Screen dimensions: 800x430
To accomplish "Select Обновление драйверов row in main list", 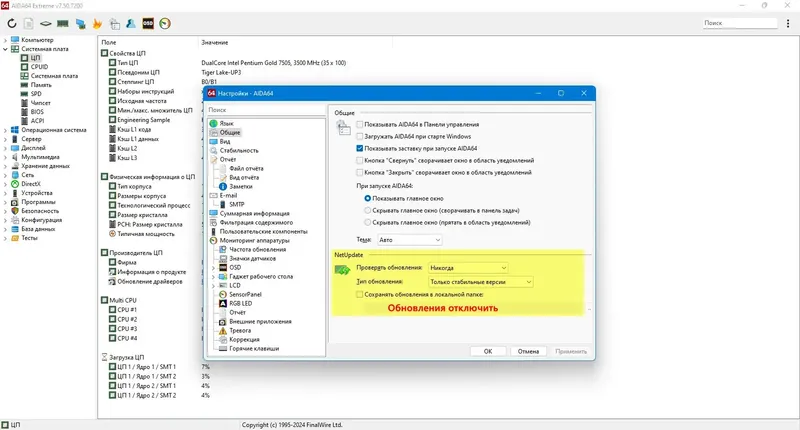I will (x=149, y=282).
